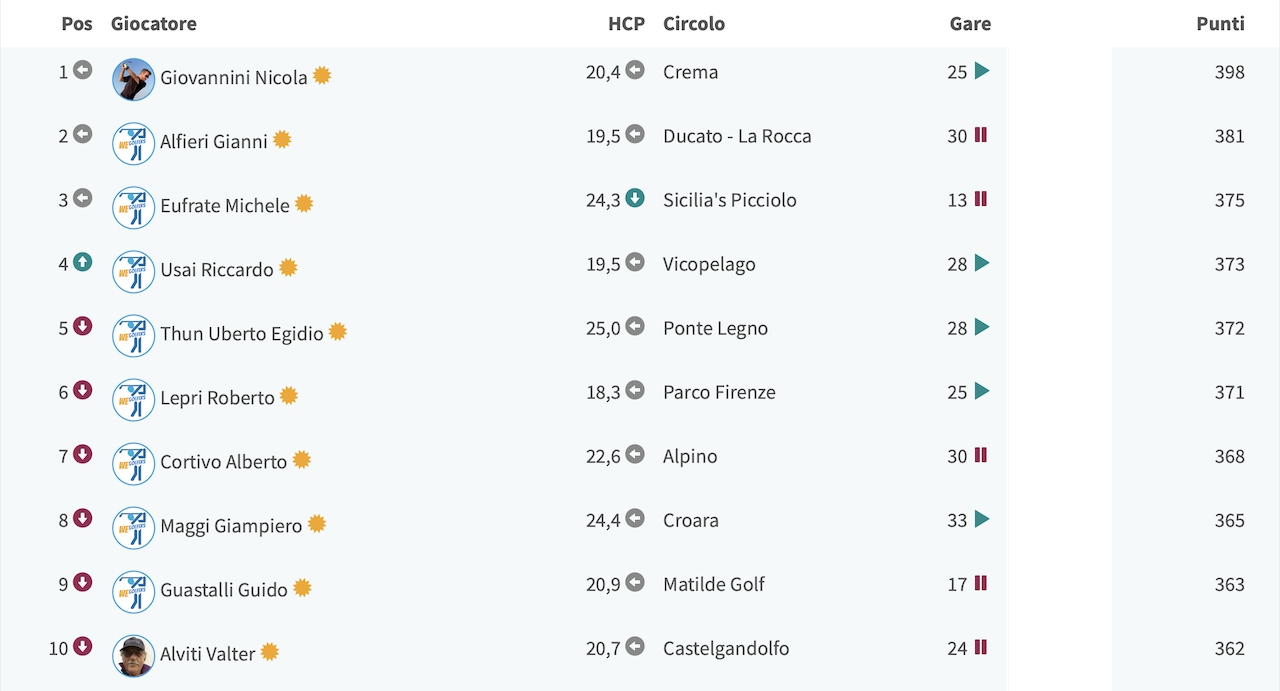
Task: Sort by the Punti column header
Action: tap(1220, 23)
